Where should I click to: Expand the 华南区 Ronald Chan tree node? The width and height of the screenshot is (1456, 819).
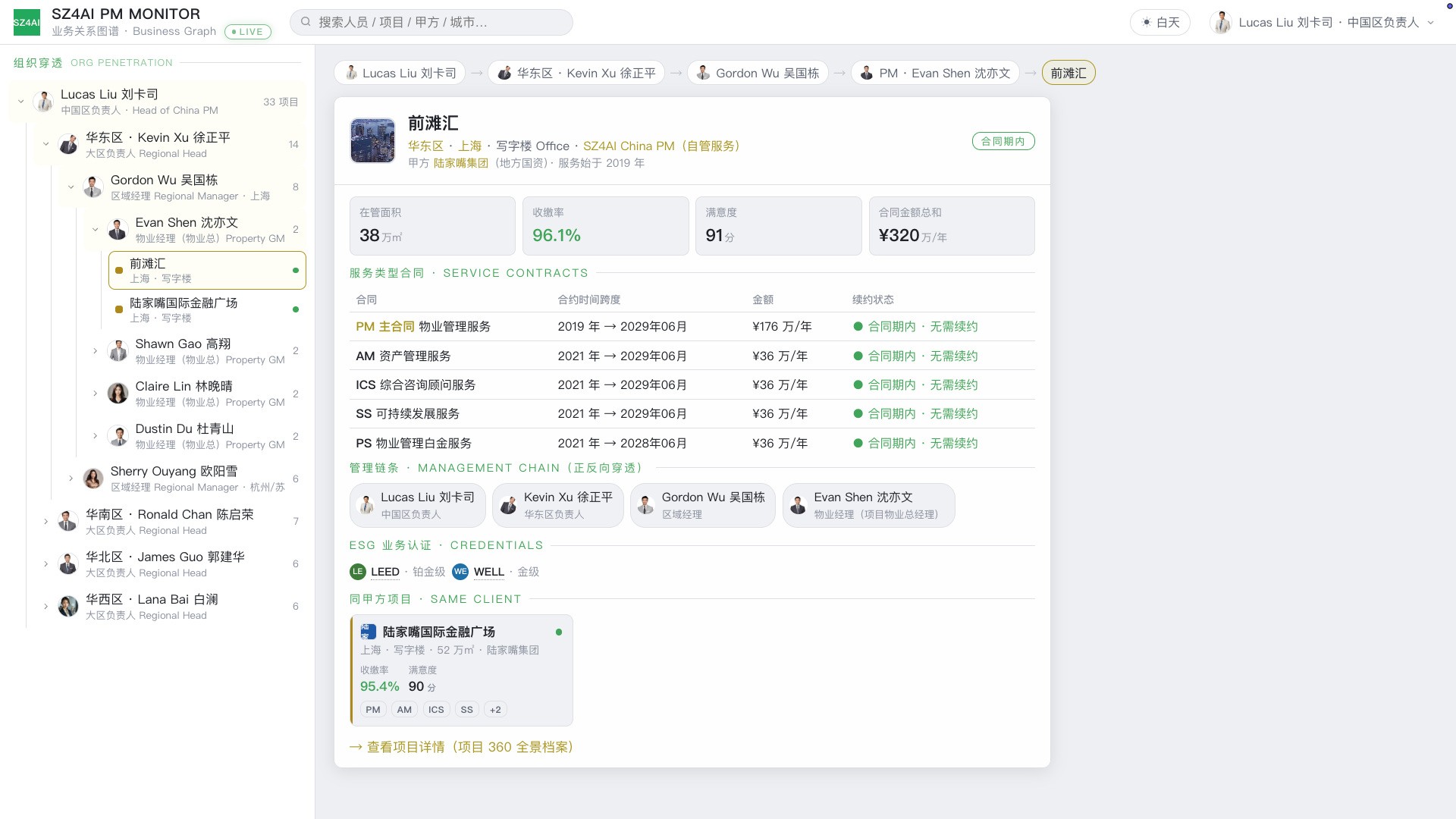coord(46,521)
